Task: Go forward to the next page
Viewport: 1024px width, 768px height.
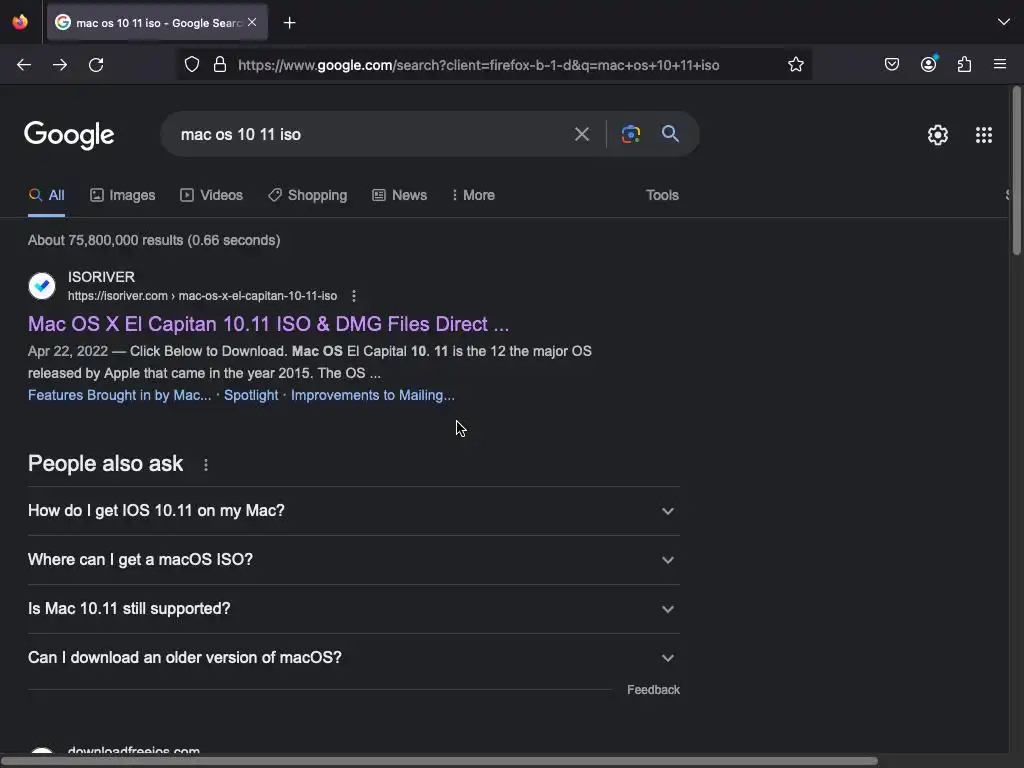Action: coord(60,65)
